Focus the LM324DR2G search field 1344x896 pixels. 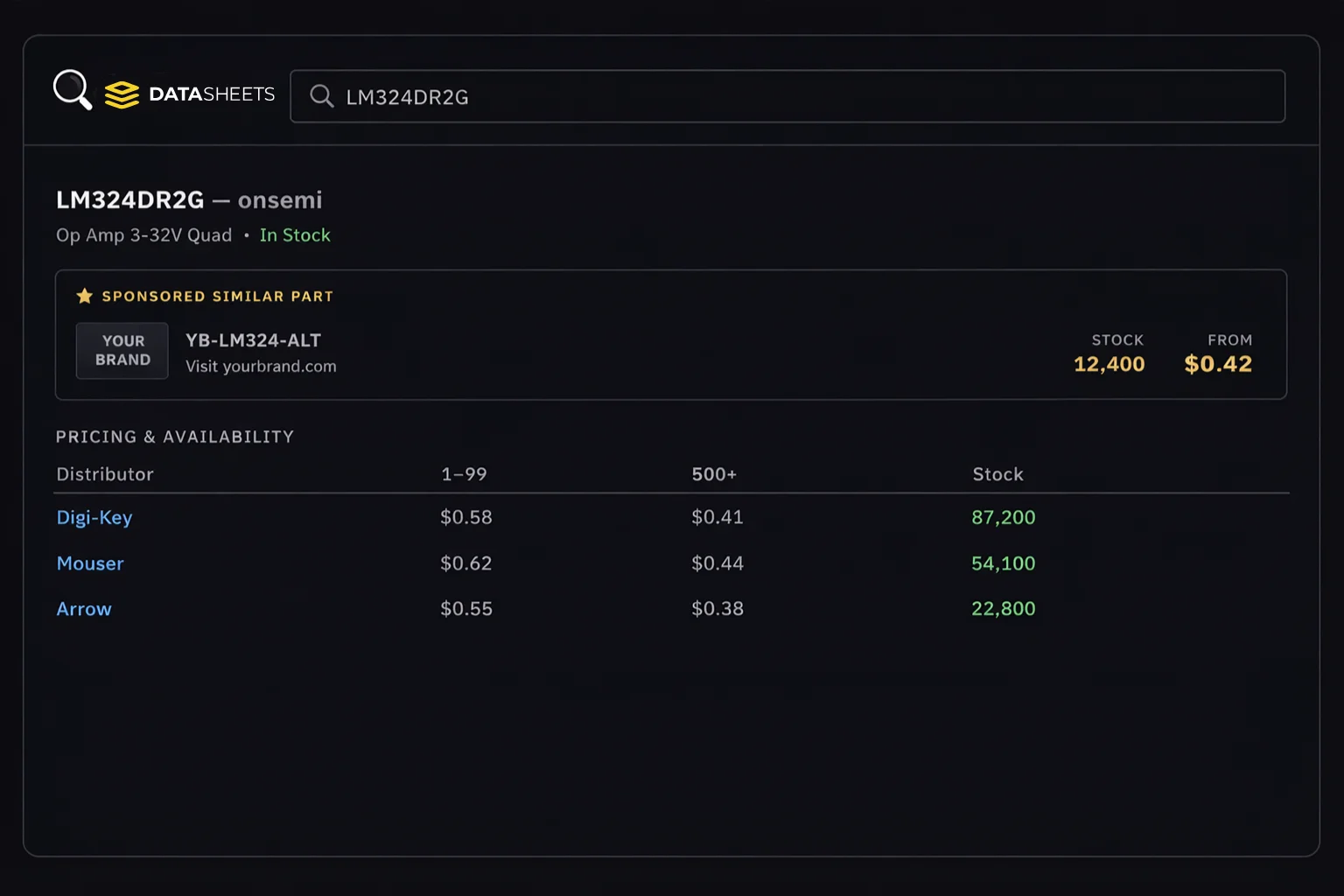(x=787, y=96)
